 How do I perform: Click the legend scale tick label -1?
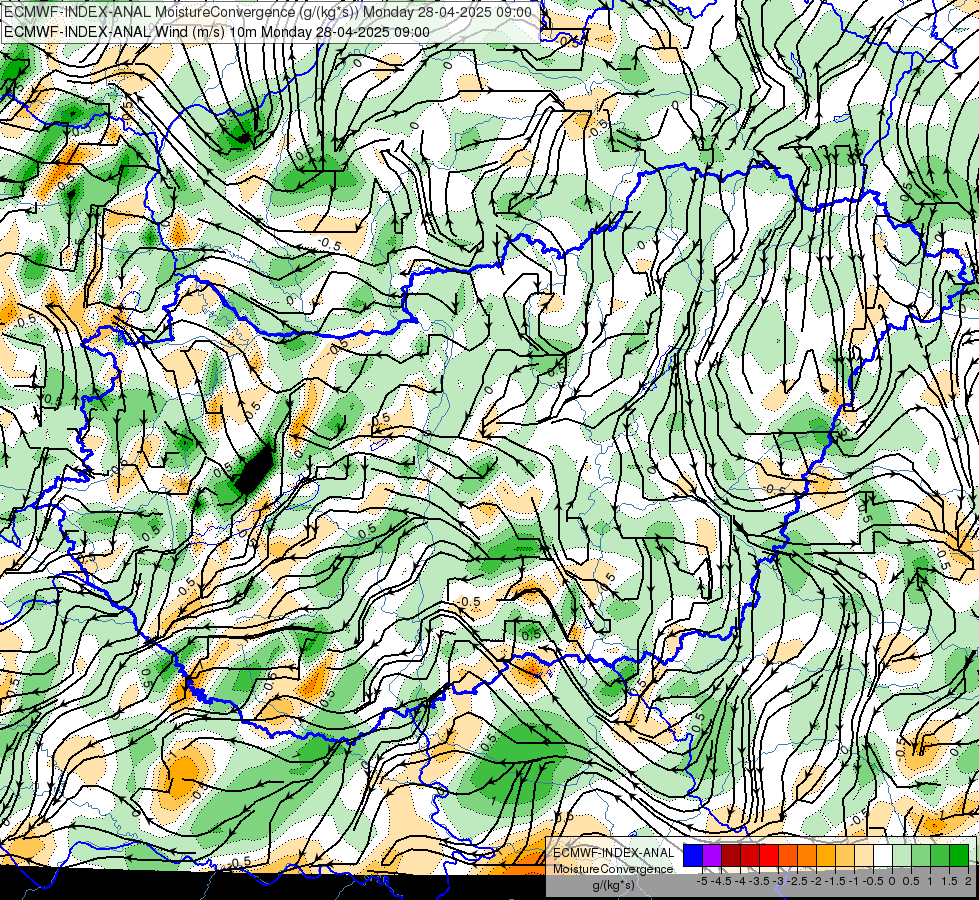coord(854,881)
